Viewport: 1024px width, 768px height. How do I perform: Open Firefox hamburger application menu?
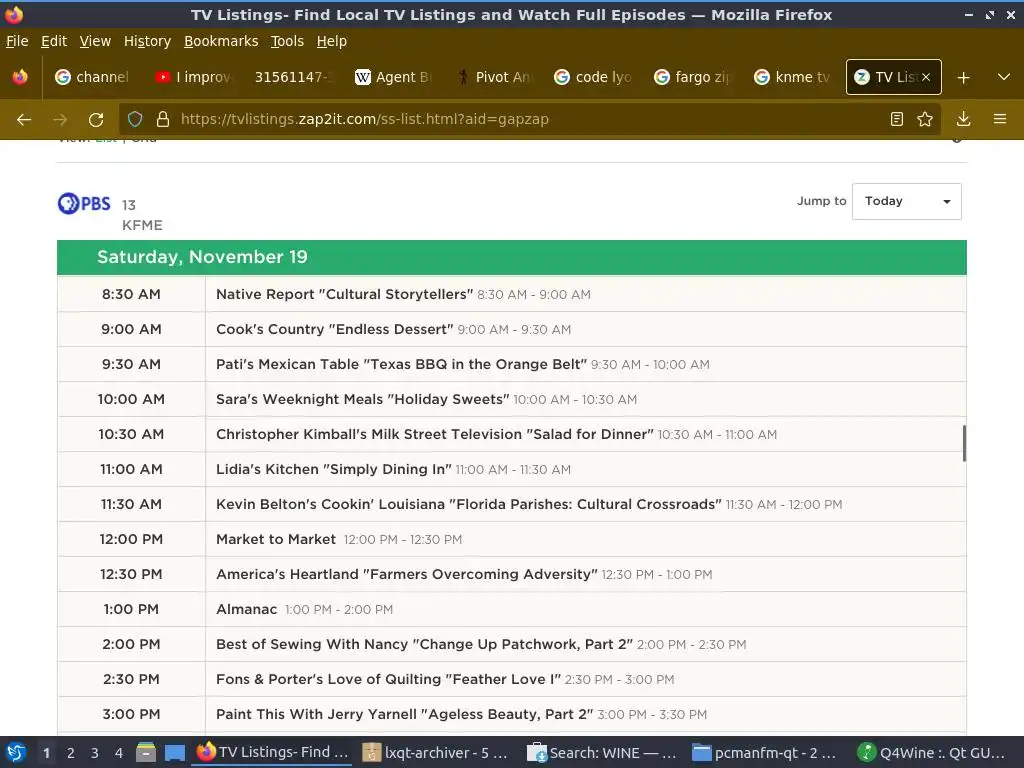coord(1000,119)
